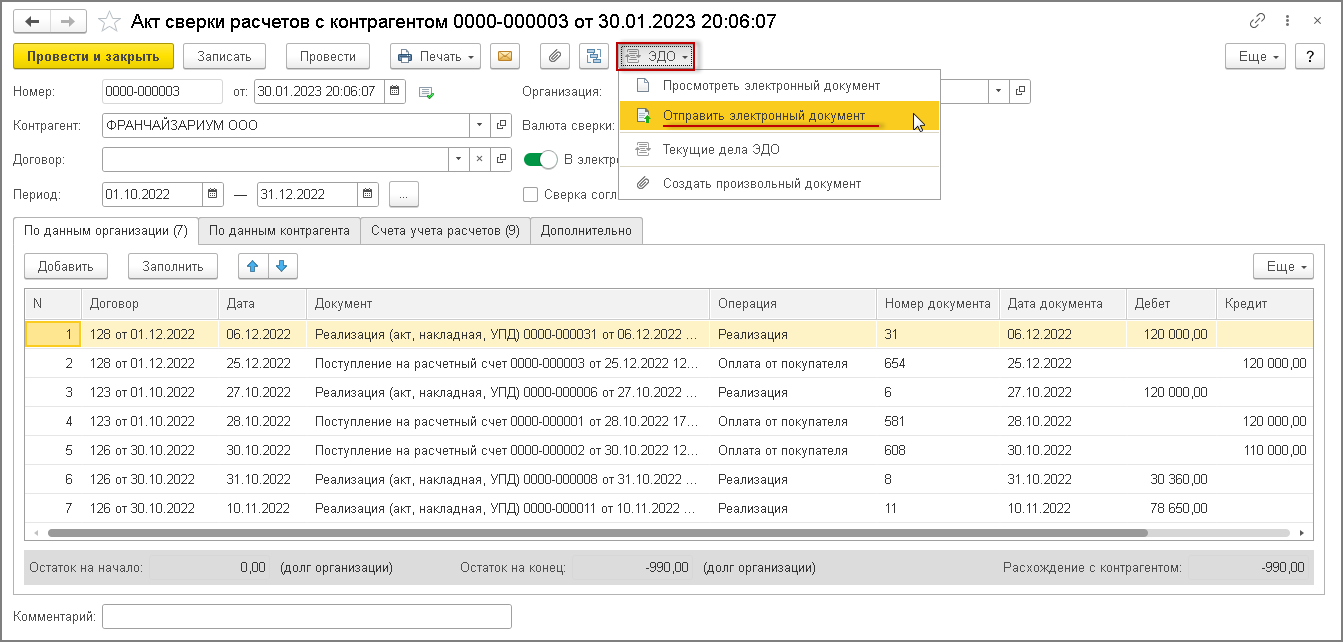This screenshot has height=642, width=1343.
Task: Expand the Контрагент dropdown list
Action: coord(480,126)
